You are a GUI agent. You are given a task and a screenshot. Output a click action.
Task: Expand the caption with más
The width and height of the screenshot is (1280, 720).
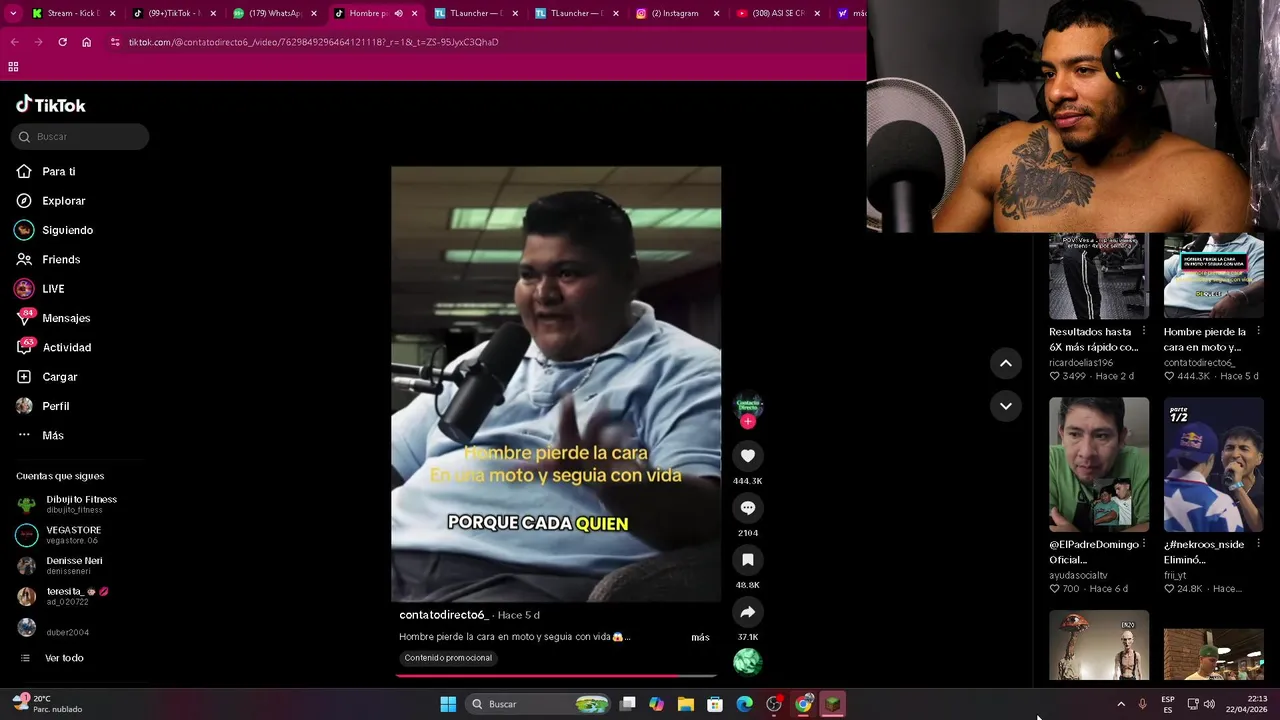(x=700, y=637)
